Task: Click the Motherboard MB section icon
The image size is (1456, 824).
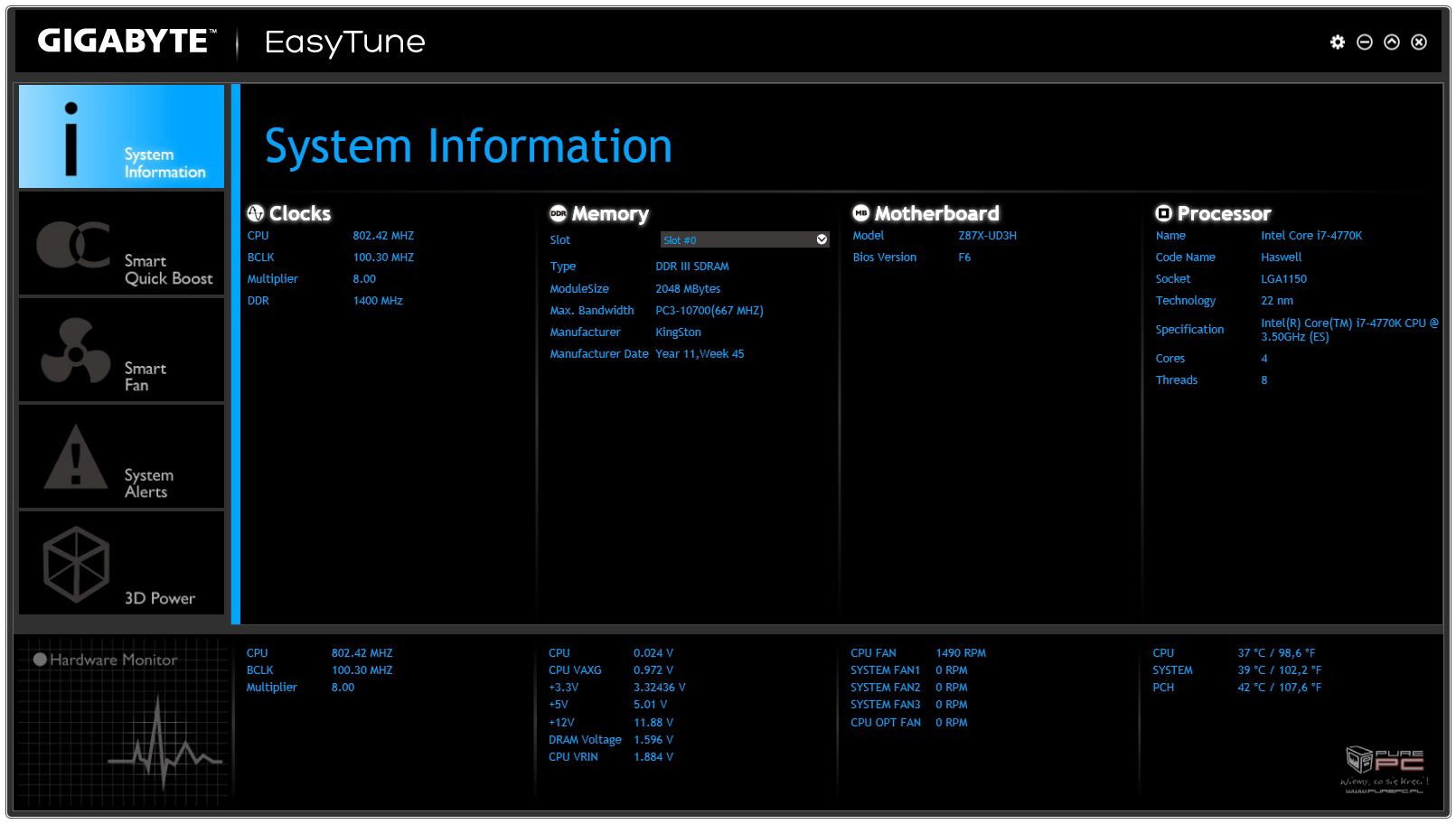Action: click(861, 213)
